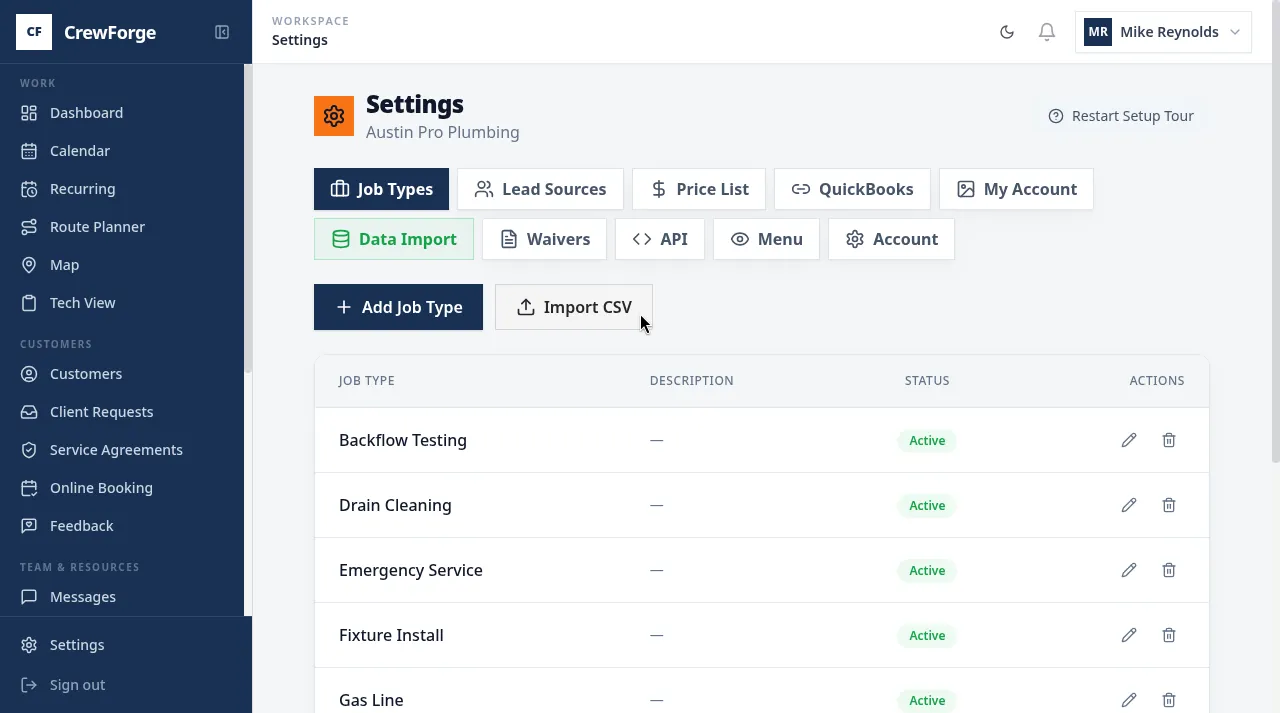The height and width of the screenshot is (713, 1280).
Task: Switch to Menu tab
Action: (x=766, y=239)
